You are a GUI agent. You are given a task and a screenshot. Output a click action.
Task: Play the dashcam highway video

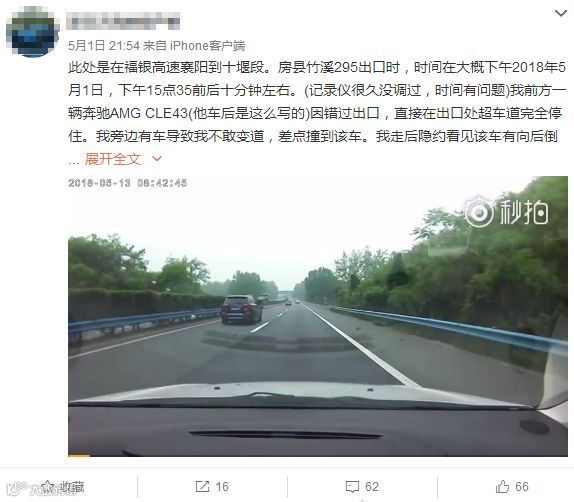318,316
